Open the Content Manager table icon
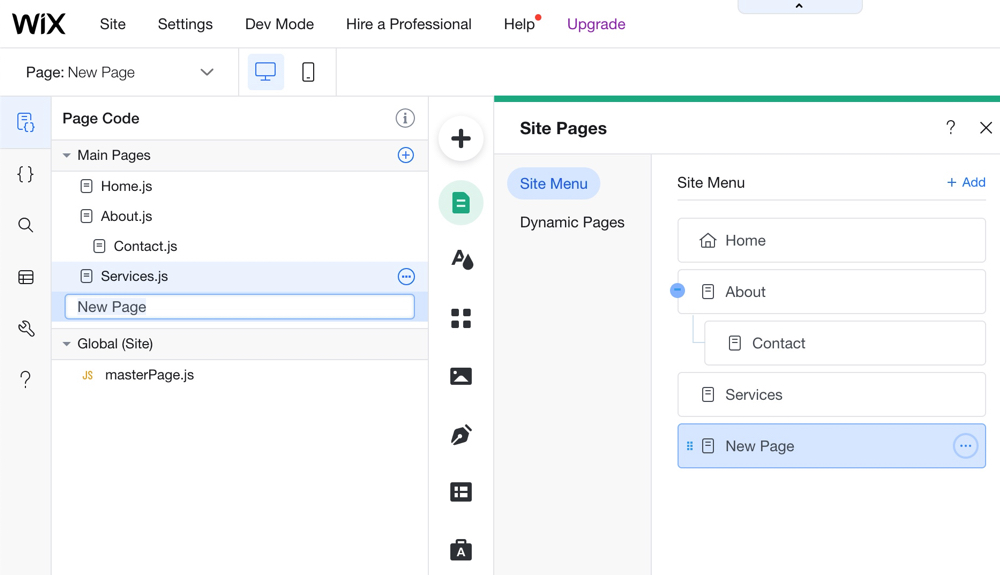1000x575 pixels. [x=460, y=492]
